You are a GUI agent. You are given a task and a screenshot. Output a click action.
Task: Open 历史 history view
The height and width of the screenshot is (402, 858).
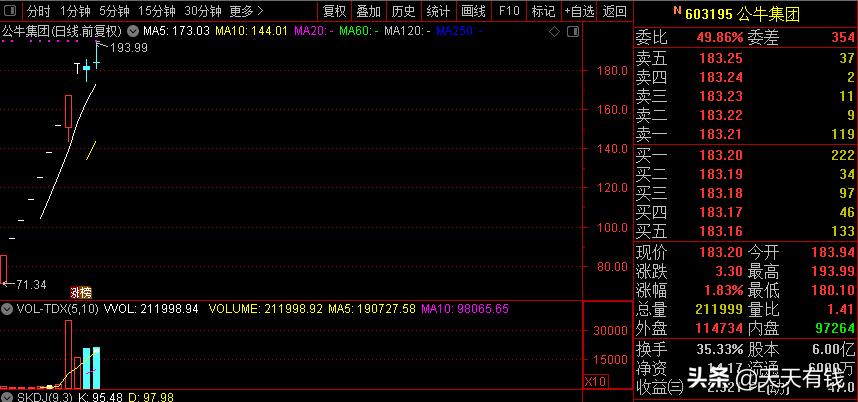403,11
